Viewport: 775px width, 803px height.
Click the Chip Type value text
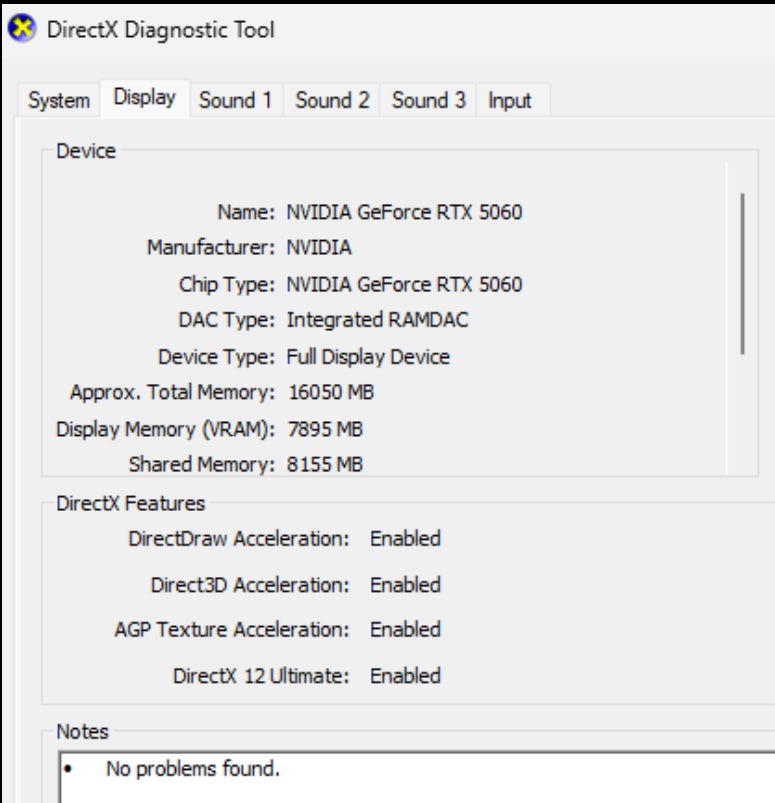404,284
